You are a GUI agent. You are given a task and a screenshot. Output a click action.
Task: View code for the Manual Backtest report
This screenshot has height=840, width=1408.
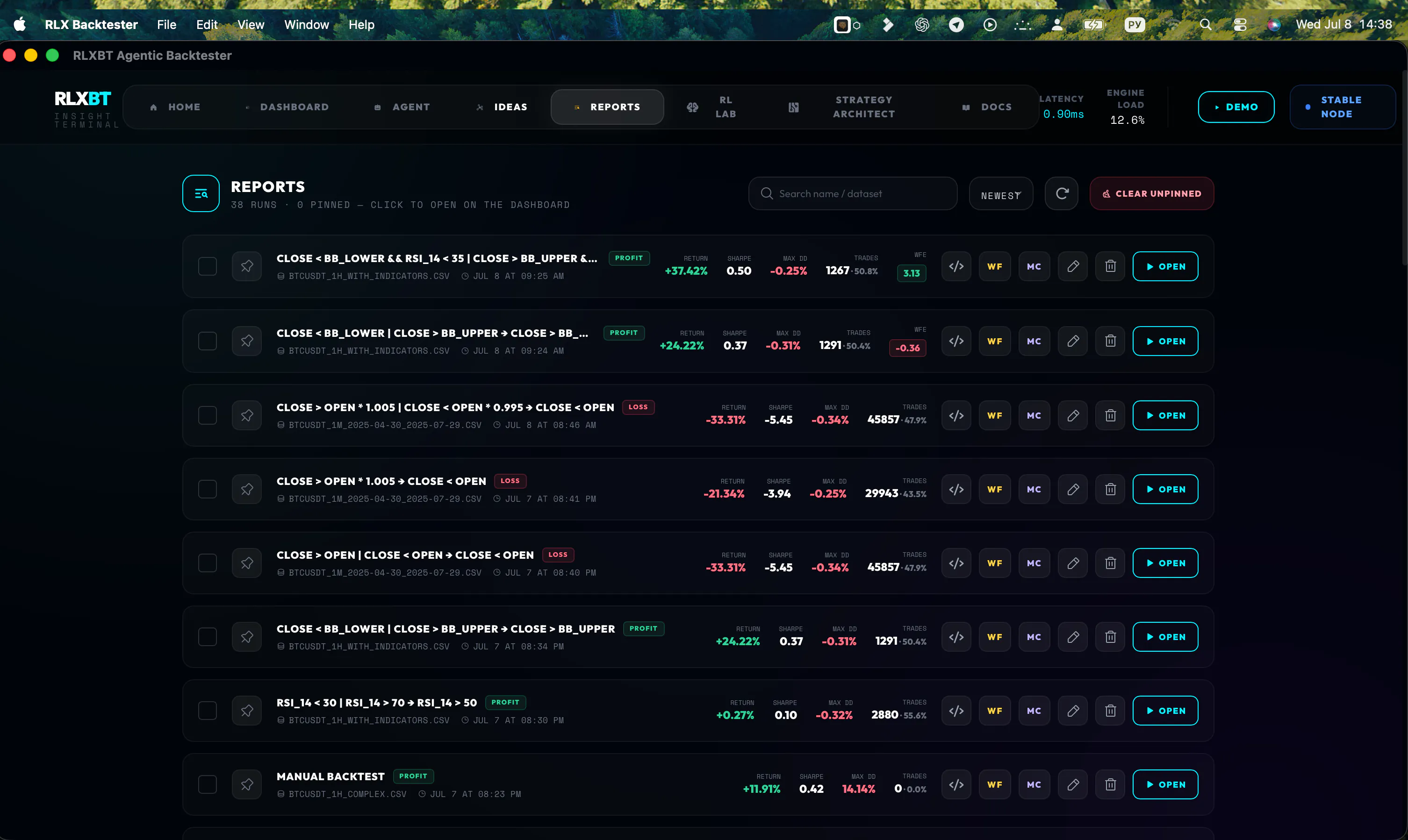pyautogui.click(x=956, y=784)
